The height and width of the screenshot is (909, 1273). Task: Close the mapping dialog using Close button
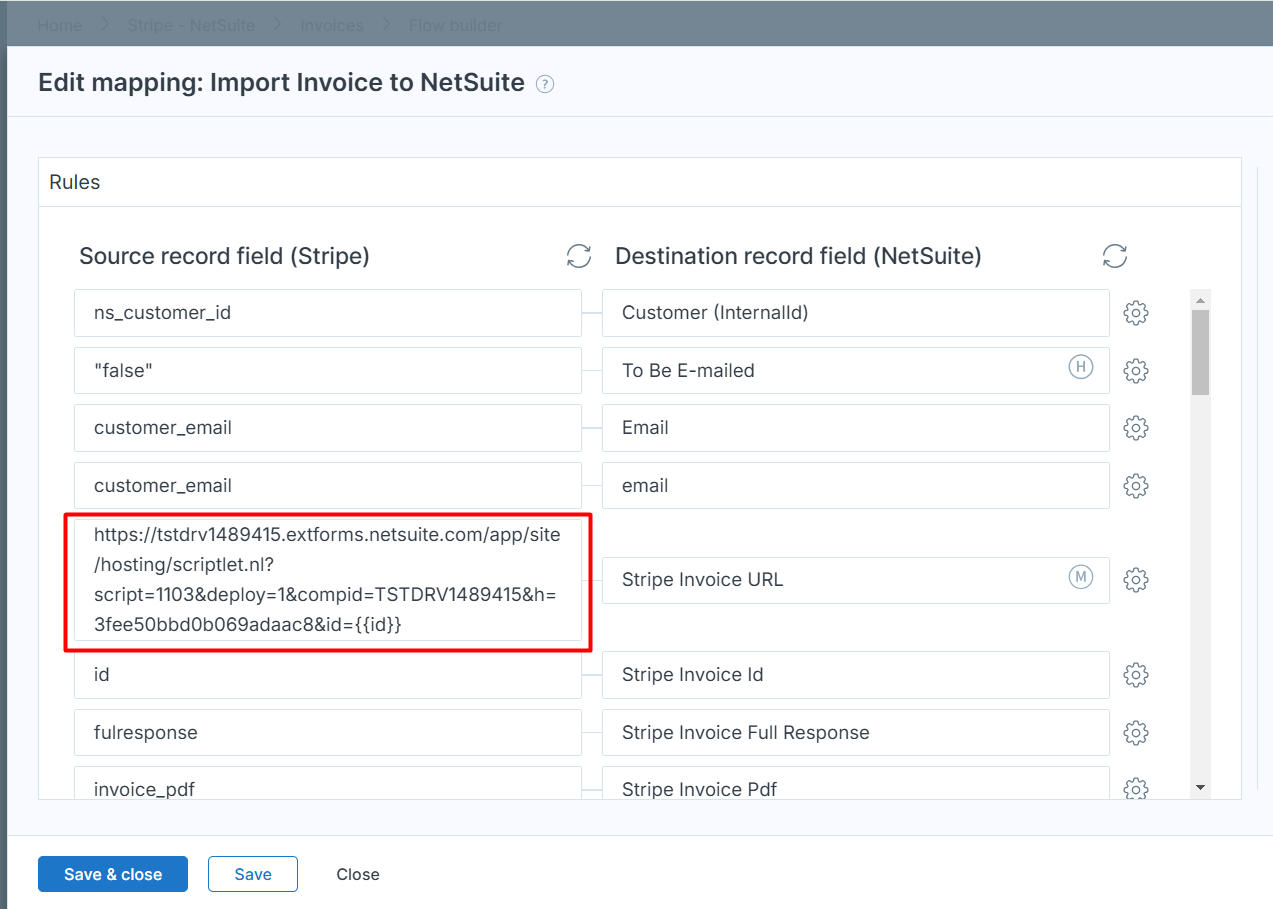pyautogui.click(x=358, y=874)
